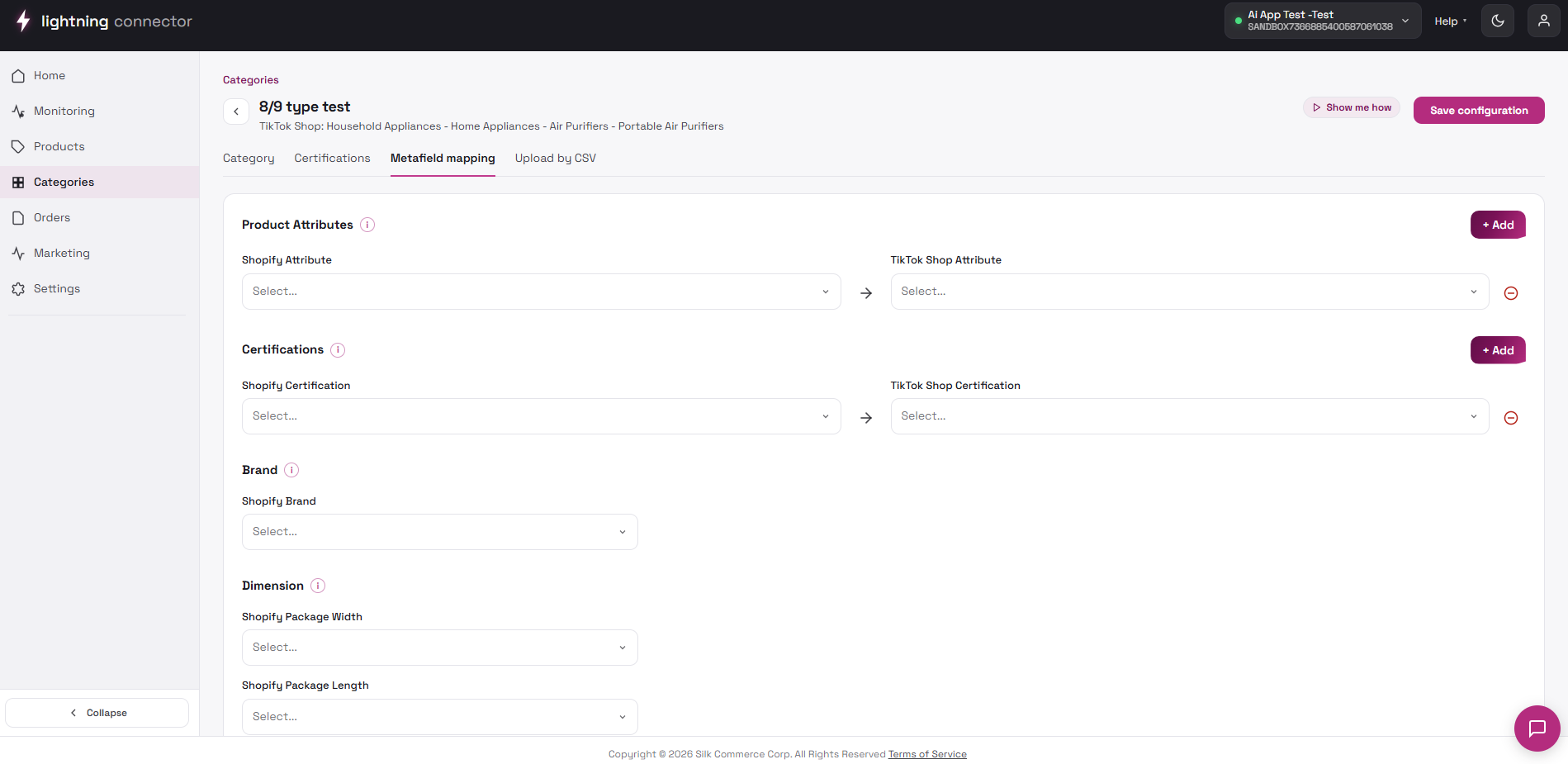1568x764 pixels.
Task: Open the user account profile icon
Action: coord(1544,21)
